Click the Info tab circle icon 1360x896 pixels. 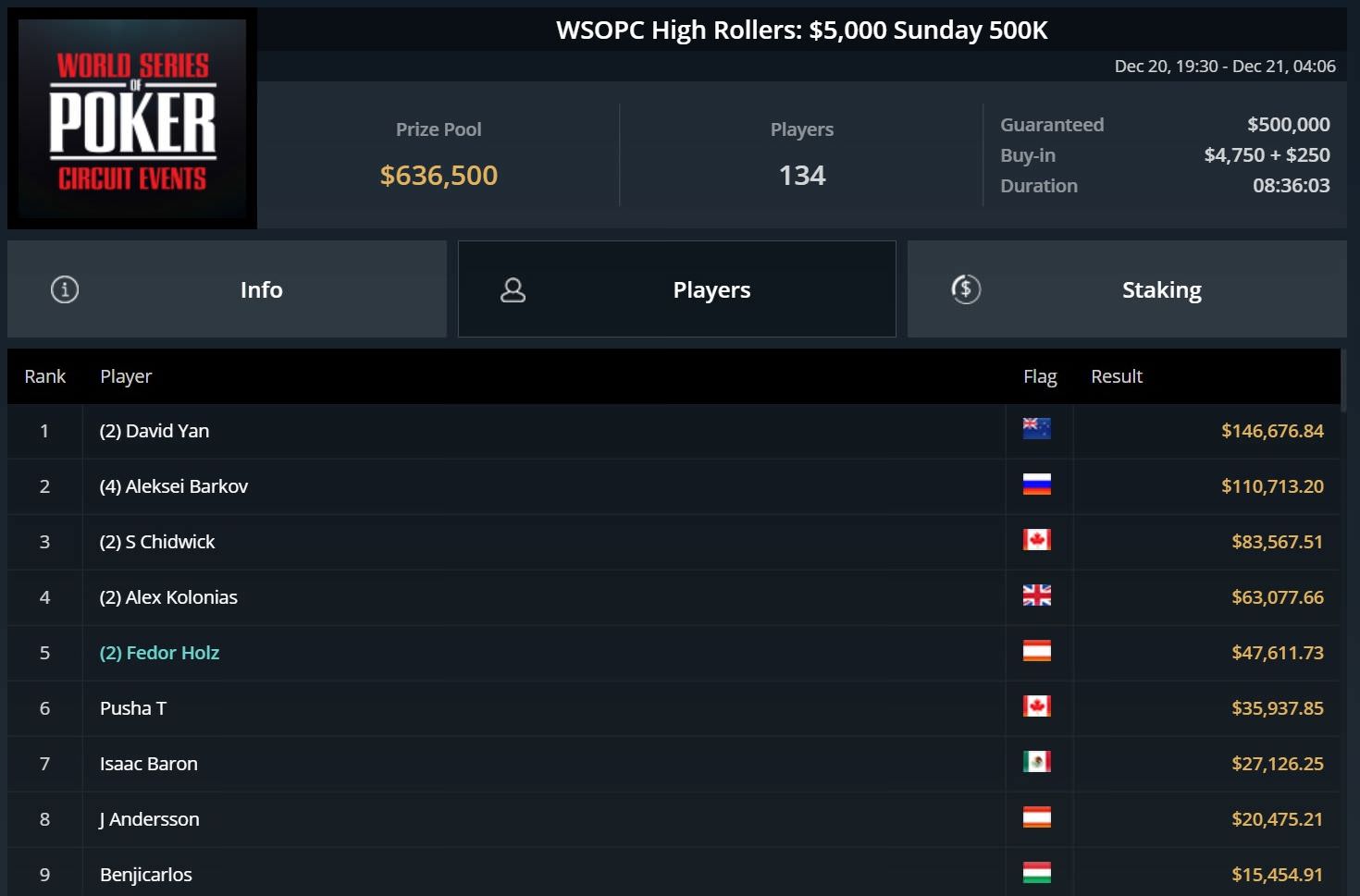tap(65, 289)
